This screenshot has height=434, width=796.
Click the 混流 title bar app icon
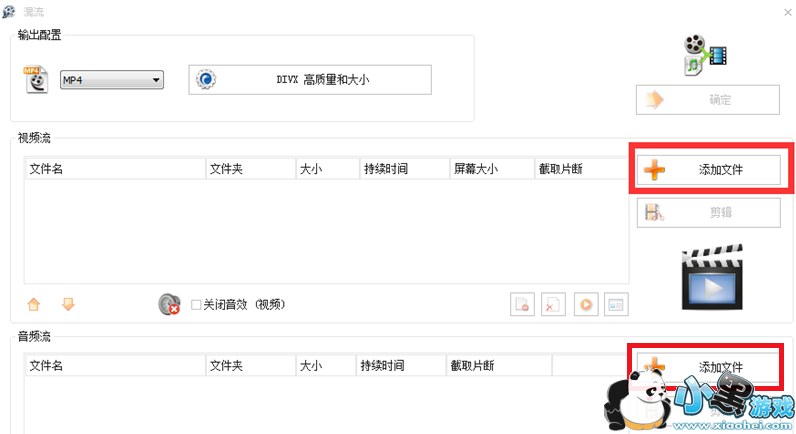pos(9,12)
